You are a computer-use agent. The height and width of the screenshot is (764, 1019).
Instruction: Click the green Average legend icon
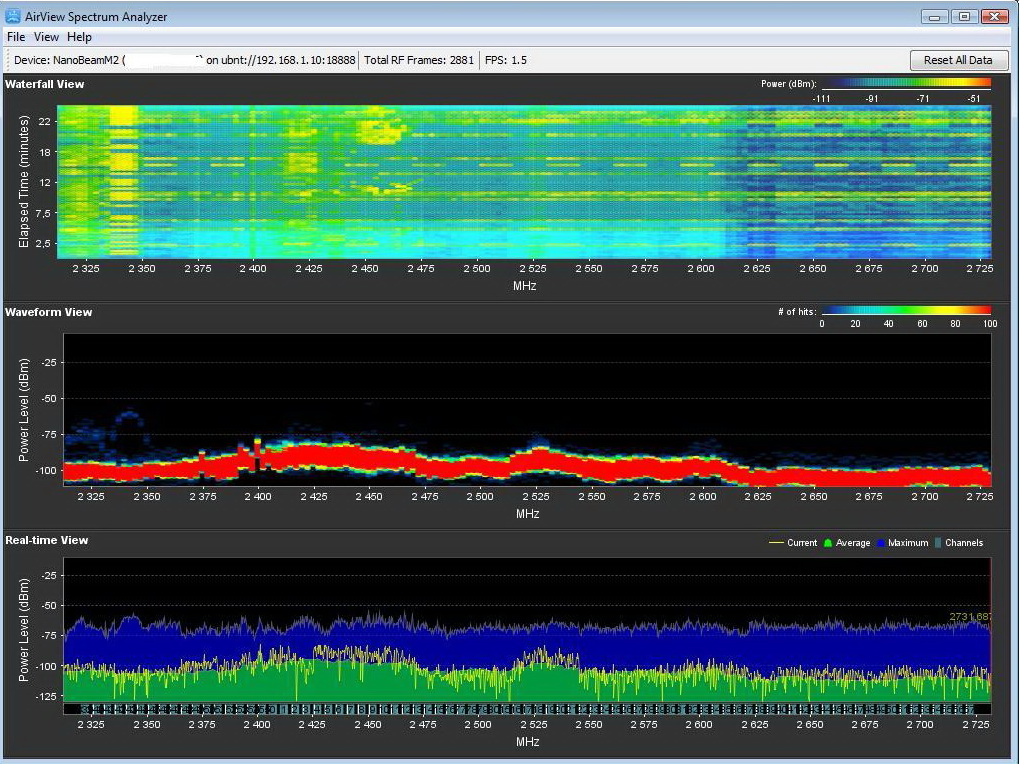[827, 543]
